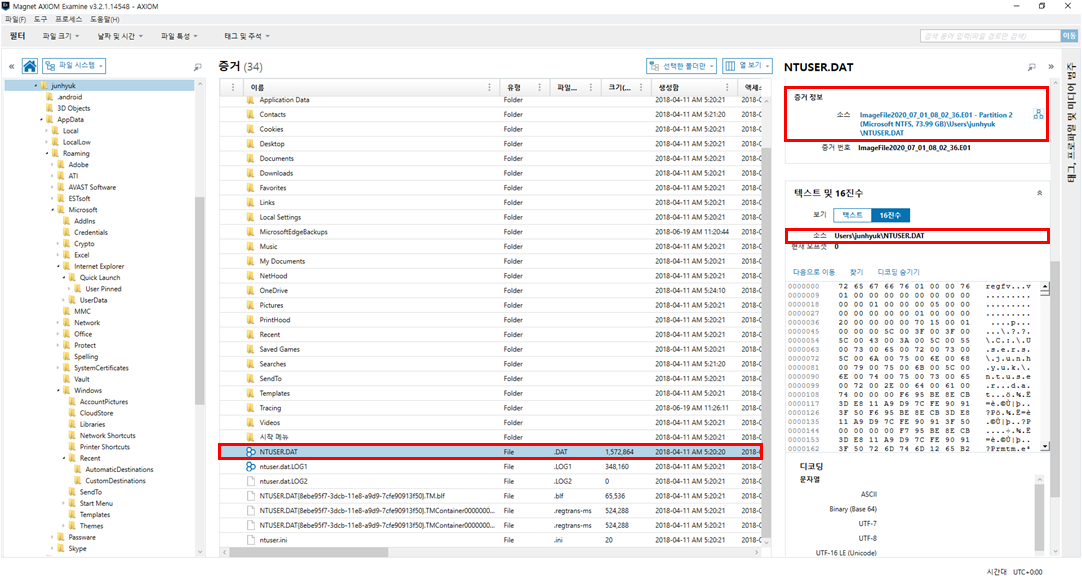
Task: Select AVAST Software in folder tree
Action: click(92, 188)
